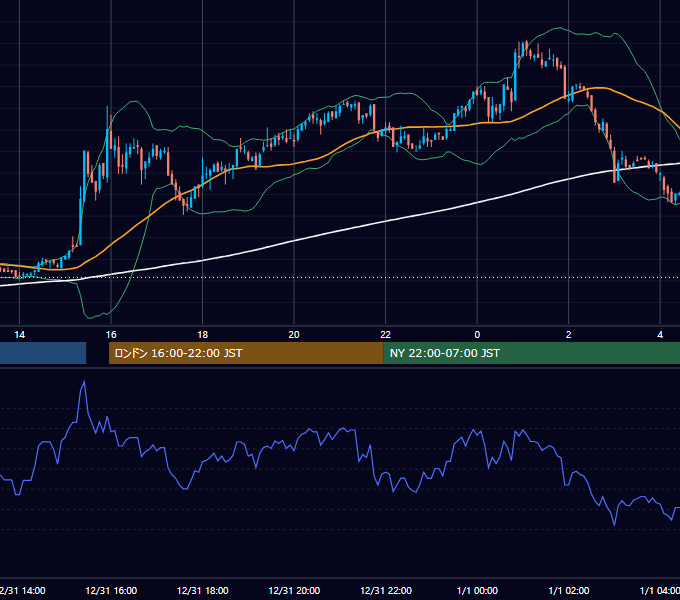Click the 12/31 18:00 date label
680x600 pixels.
(203, 590)
